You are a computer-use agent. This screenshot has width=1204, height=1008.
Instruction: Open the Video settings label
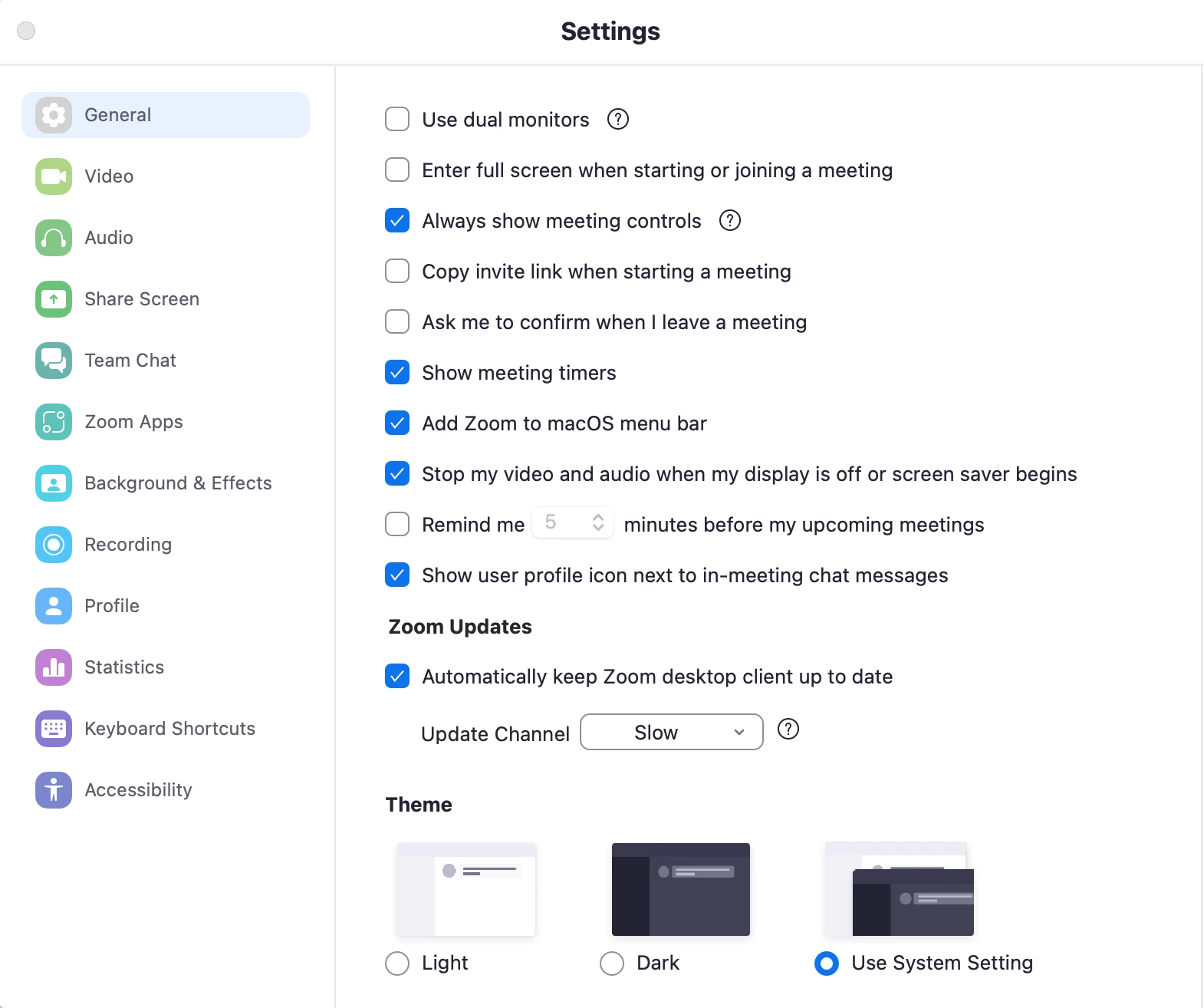109,176
